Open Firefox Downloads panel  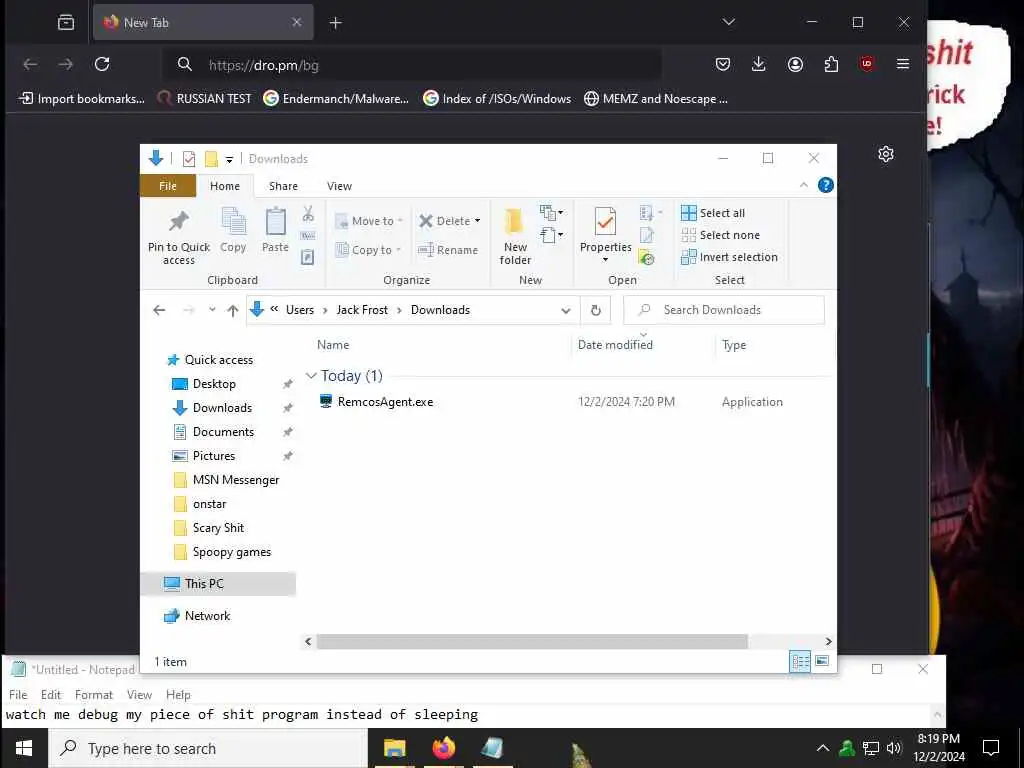(758, 64)
